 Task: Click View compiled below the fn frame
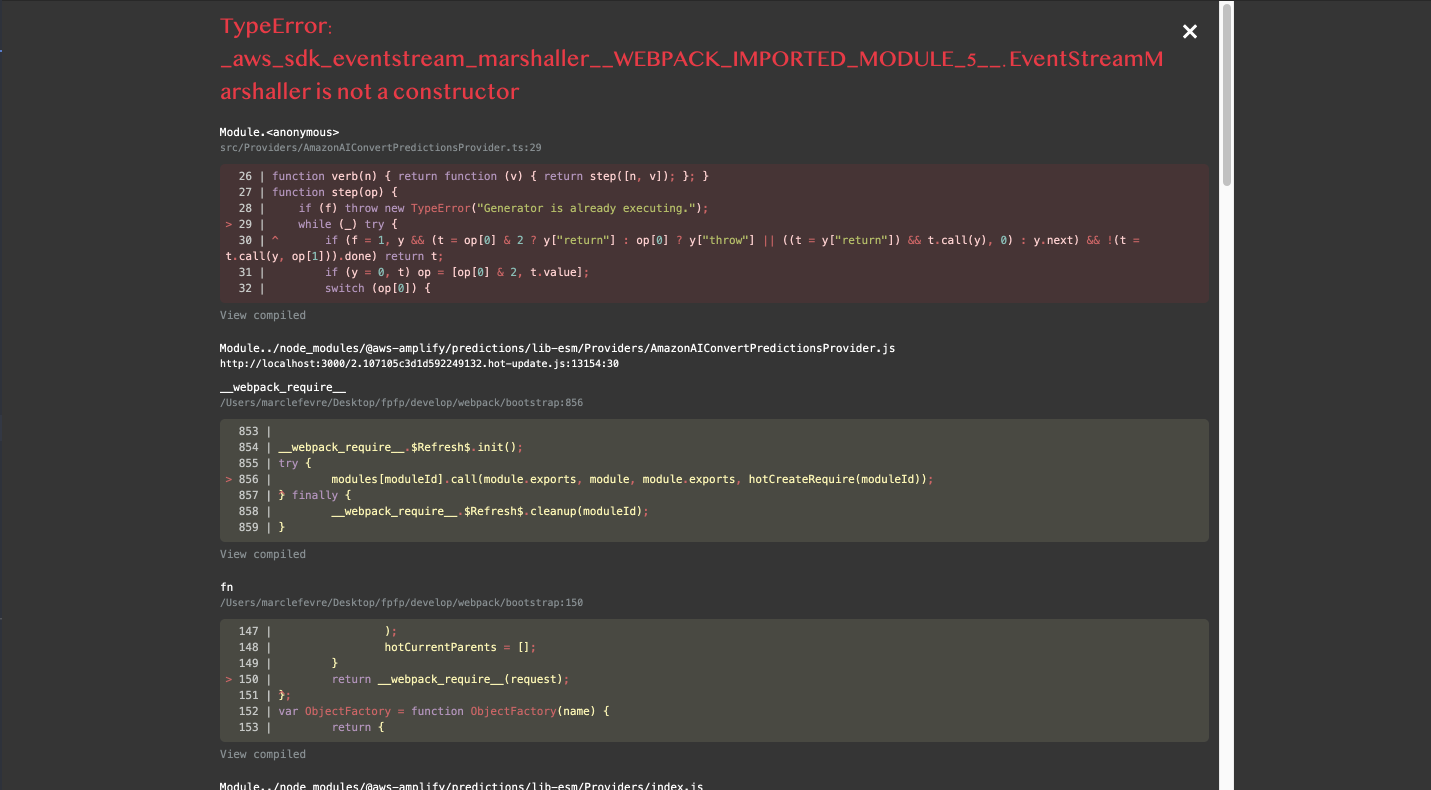point(262,753)
